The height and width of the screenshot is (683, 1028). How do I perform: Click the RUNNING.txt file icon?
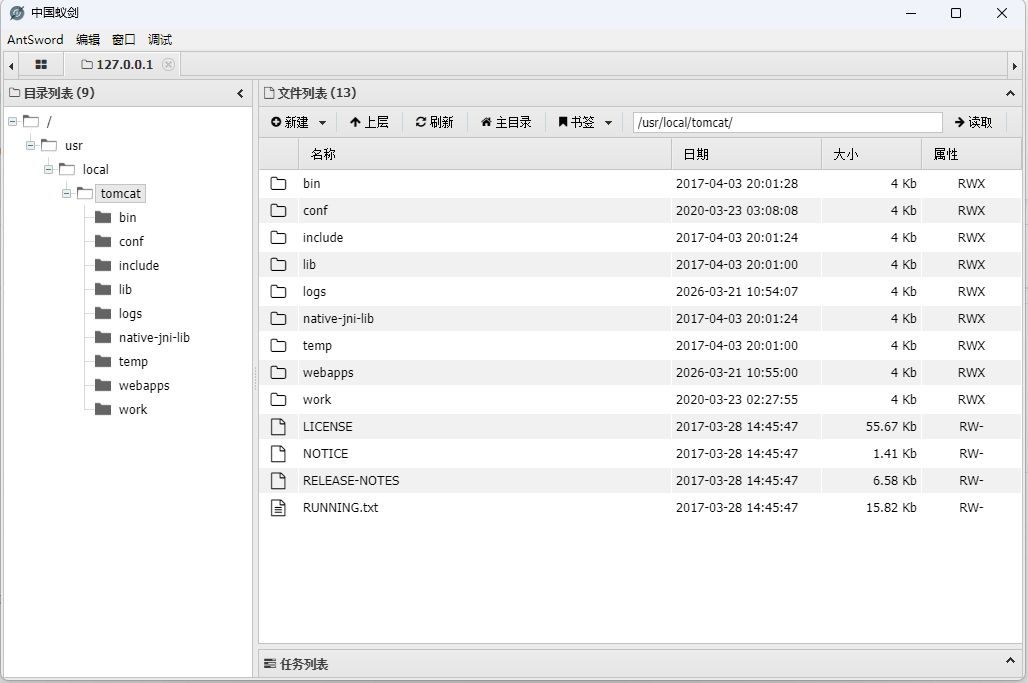tap(279, 508)
